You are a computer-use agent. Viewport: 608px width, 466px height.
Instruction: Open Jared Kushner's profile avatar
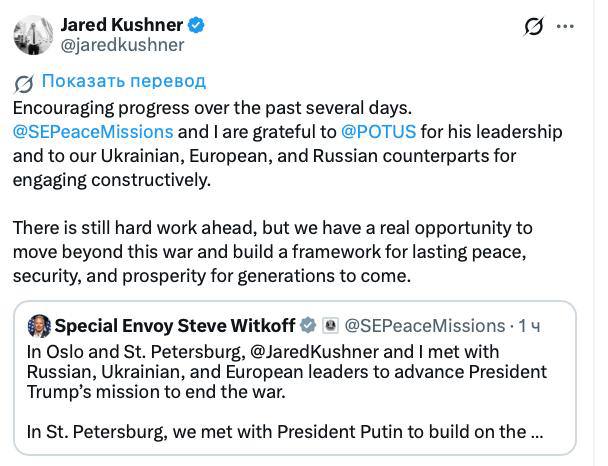pyautogui.click(x=33, y=35)
